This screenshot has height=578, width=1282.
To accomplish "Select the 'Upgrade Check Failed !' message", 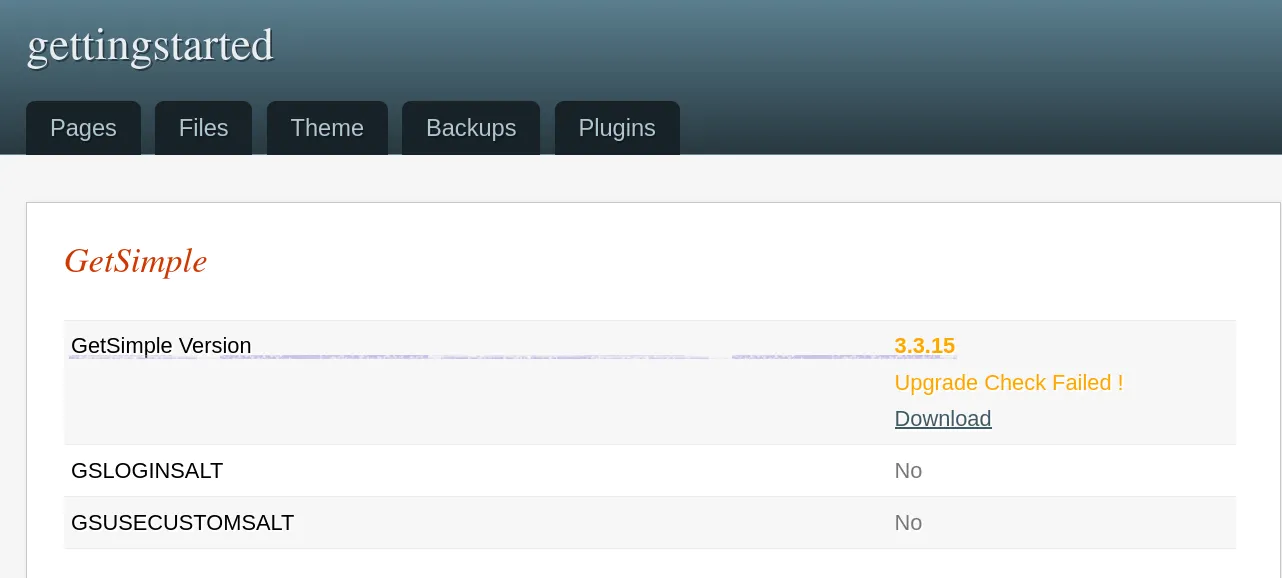I will pyautogui.click(x=1009, y=382).
